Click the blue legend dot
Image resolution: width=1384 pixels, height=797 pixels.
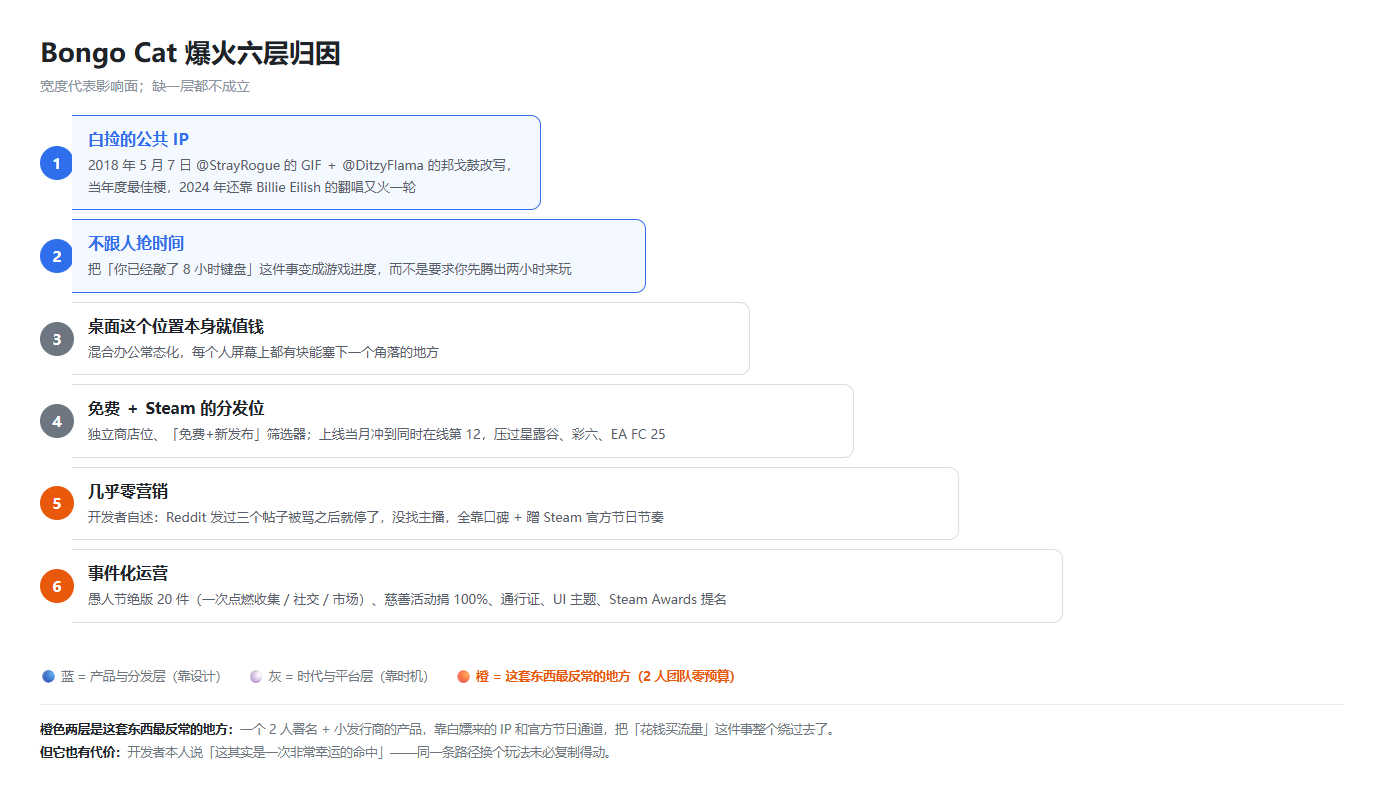tap(48, 676)
